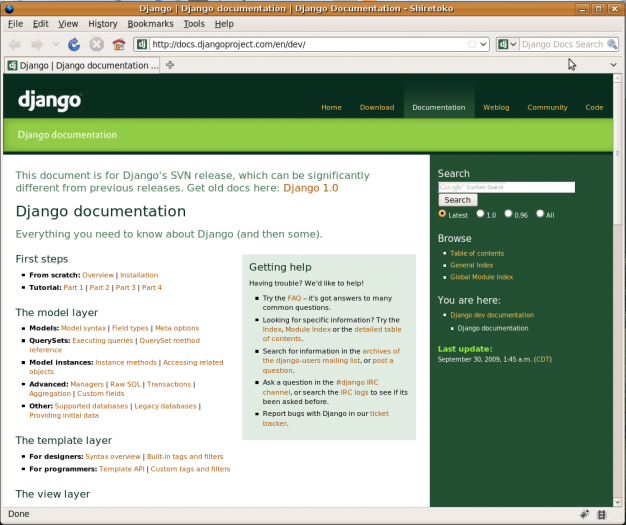This screenshot has height=525, width=626.
Task: Open the Field types link
Action: tap(130, 328)
